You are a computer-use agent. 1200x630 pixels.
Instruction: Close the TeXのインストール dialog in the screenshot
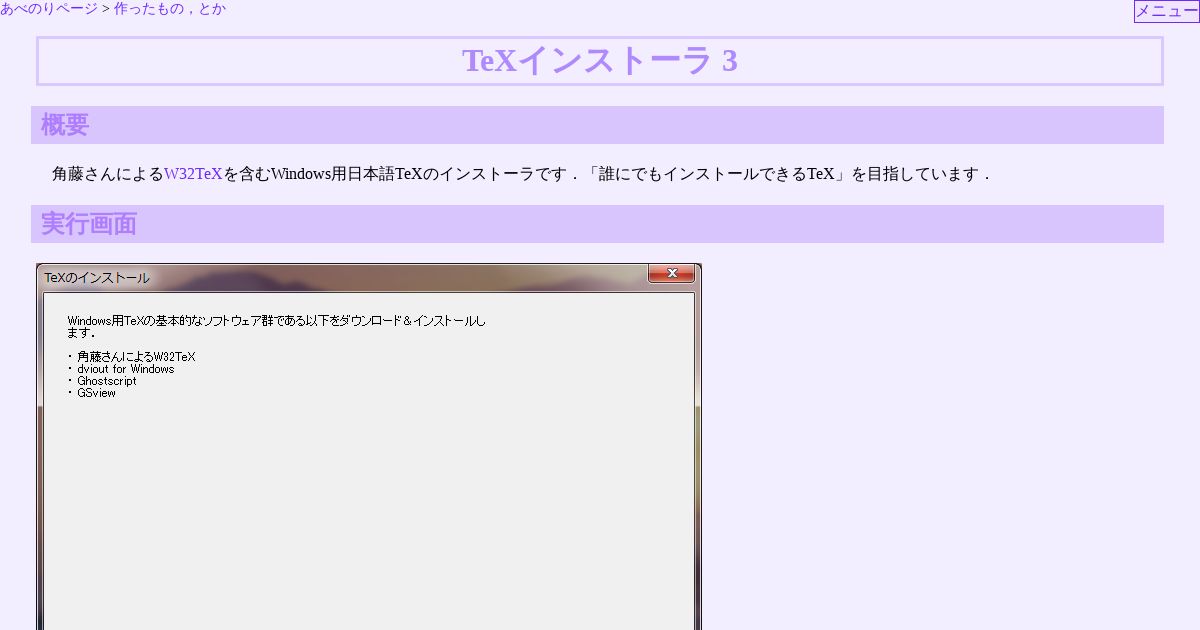pos(672,273)
